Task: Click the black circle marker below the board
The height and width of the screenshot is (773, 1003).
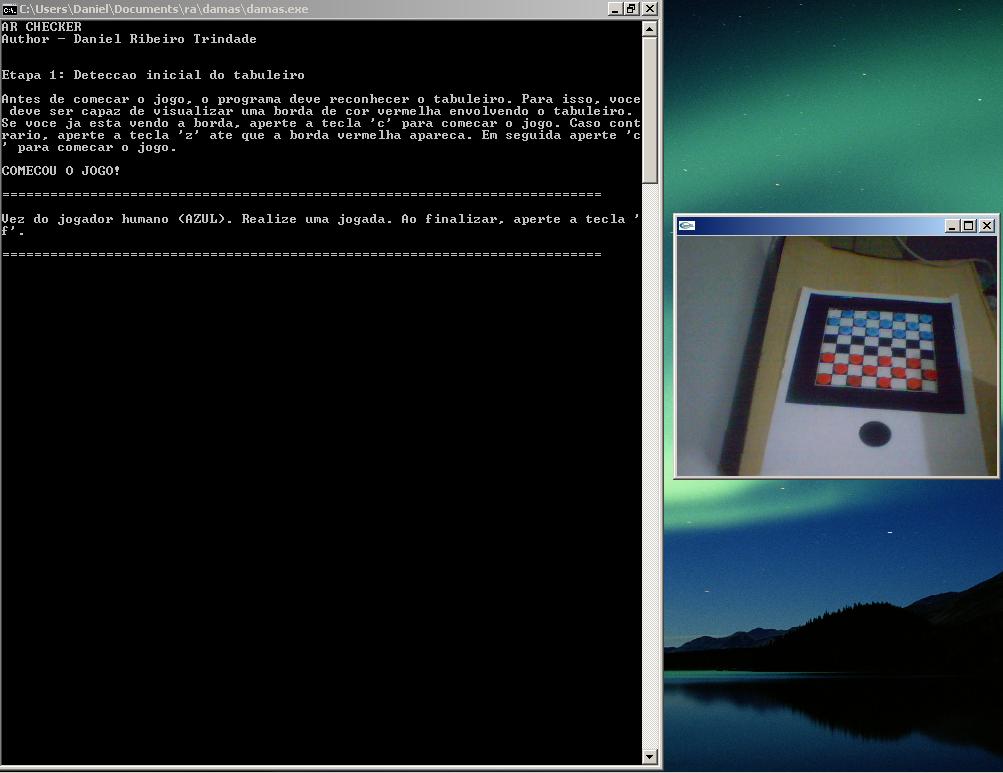Action: click(x=875, y=433)
